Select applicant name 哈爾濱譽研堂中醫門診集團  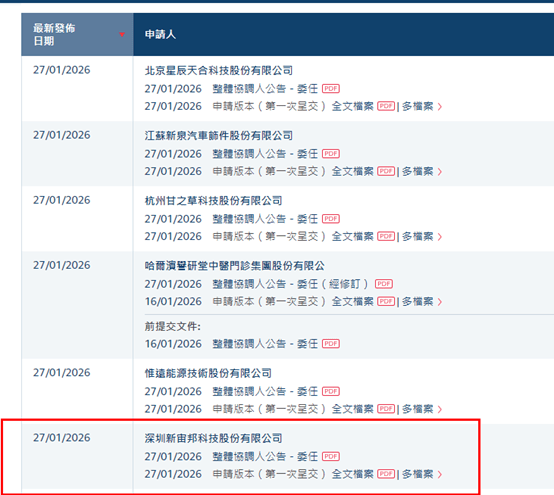pos(235,266)
